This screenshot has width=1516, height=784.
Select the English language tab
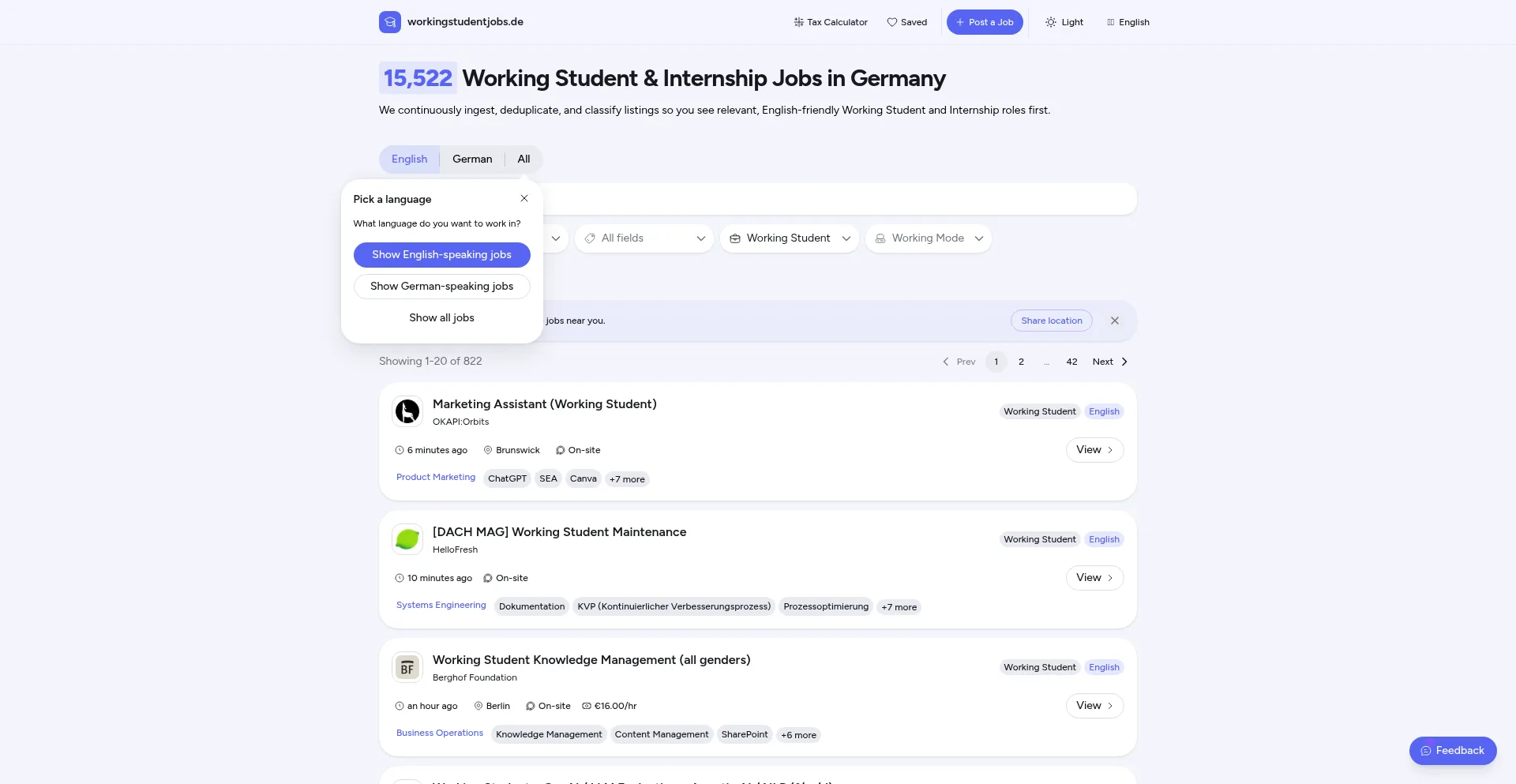click(x=409, y=159)
